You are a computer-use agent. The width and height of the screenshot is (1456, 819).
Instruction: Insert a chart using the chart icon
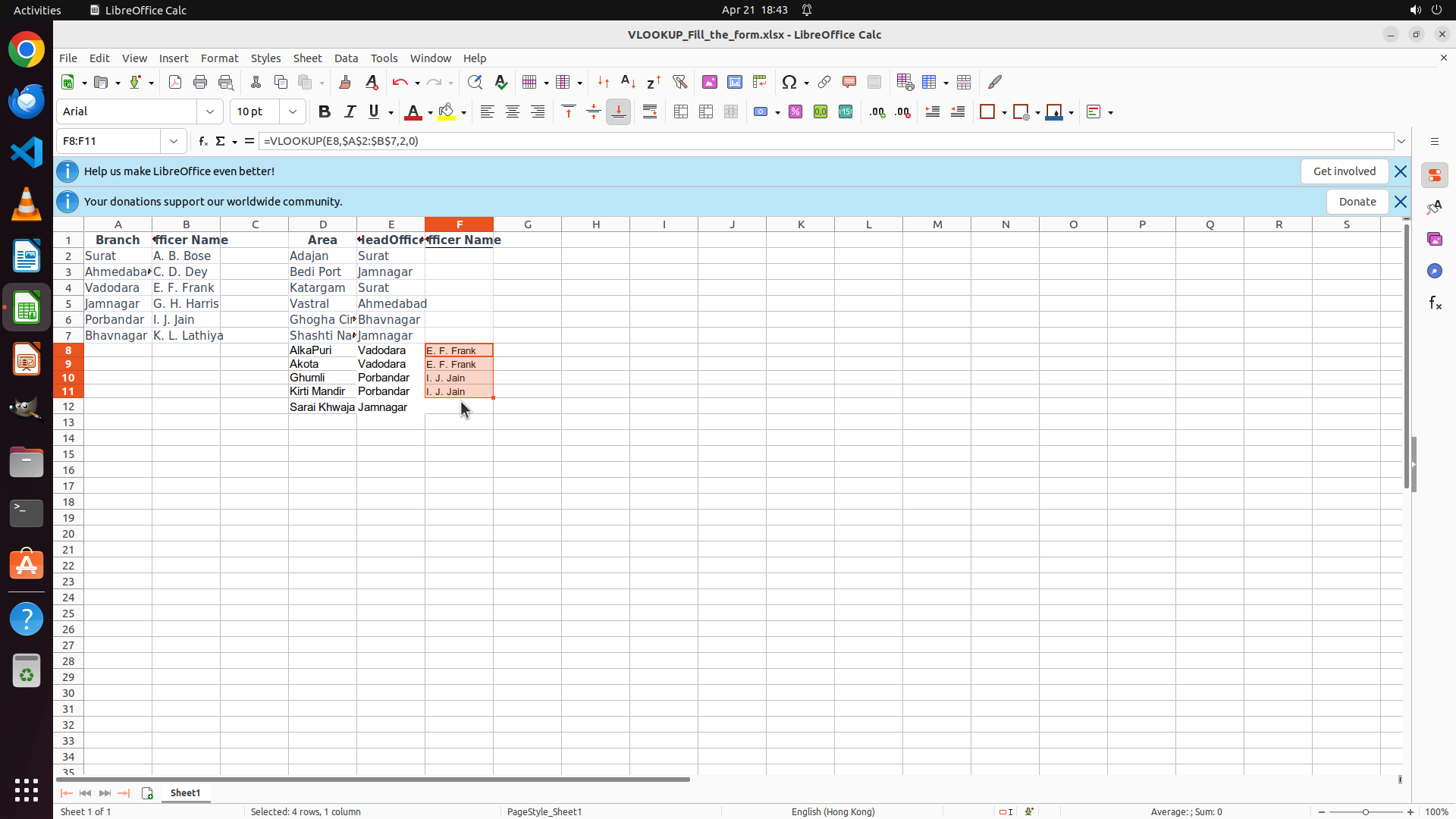pos(734,82)
